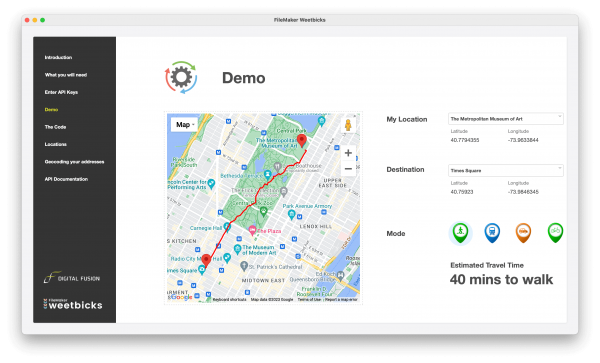The image size is (600, 363).
Task: Open the Map type dropdown
Action: [x=185, y=125]
